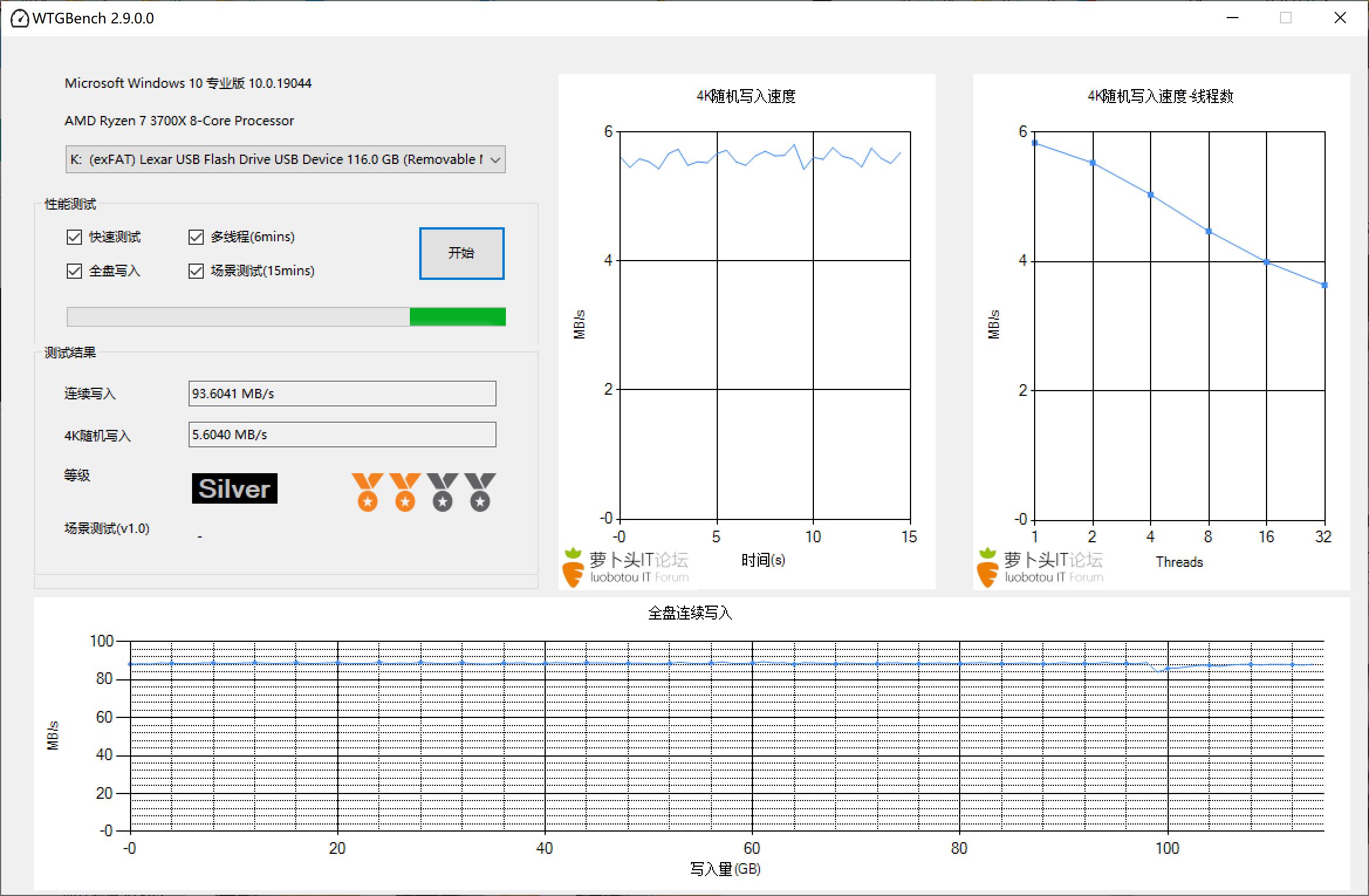Click the first gray medal icon
Image resolution: width=1369 pixels, height=896 pixels.
(x=443, y=492)
